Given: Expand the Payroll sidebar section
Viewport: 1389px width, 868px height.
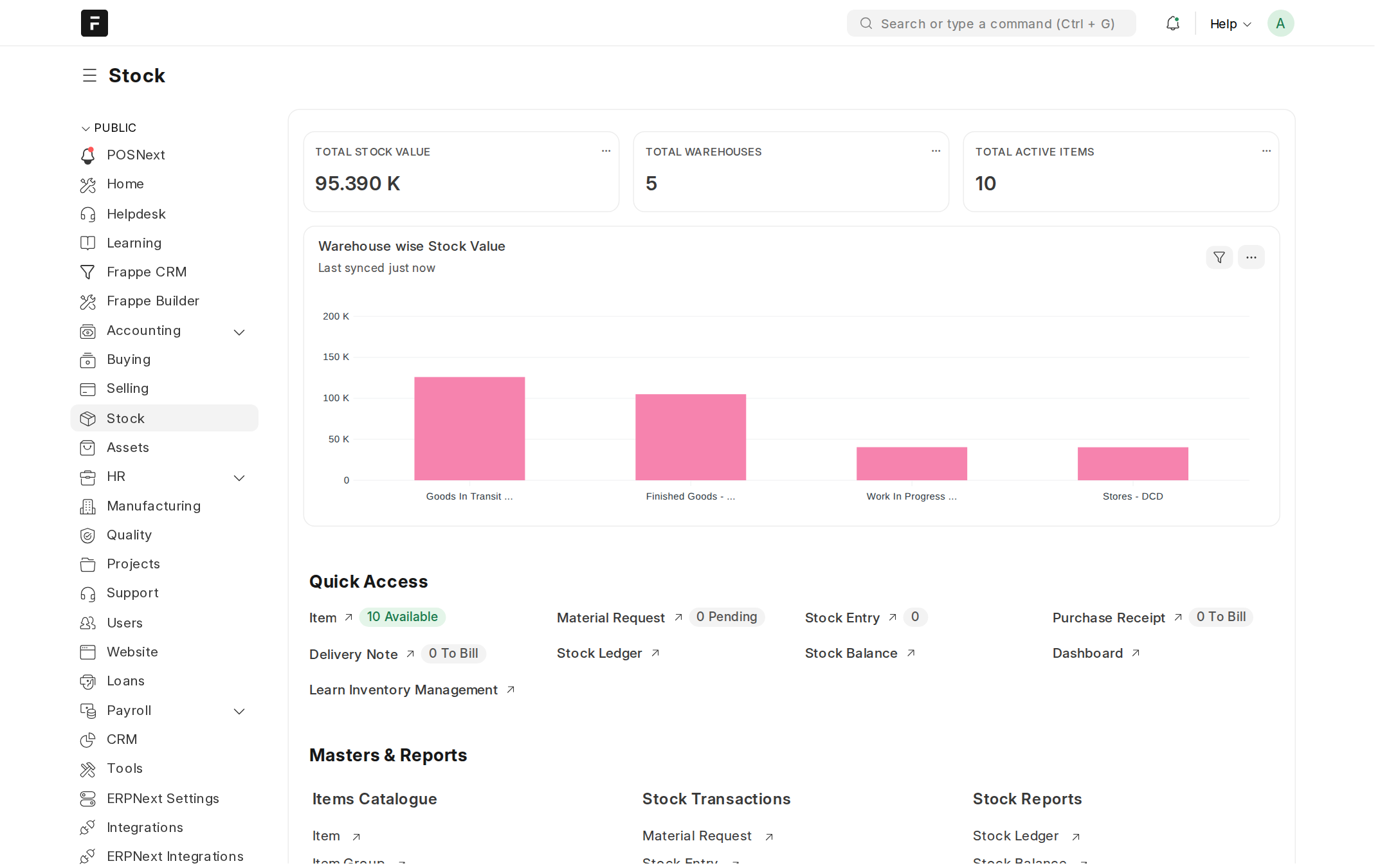Looking at the screenshot, I should [x=239, y=711].
